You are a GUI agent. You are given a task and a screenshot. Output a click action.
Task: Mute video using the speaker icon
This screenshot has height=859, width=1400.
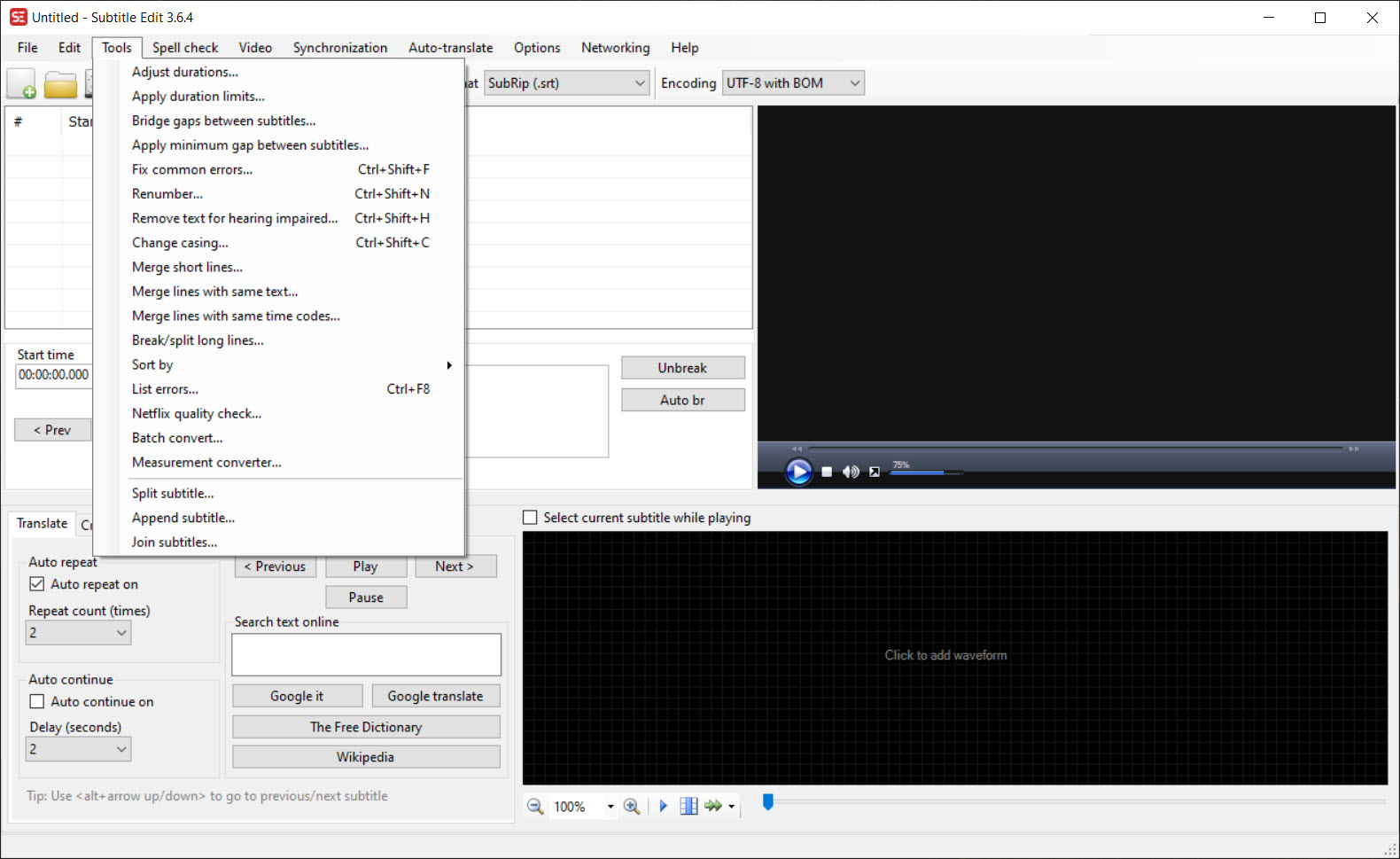point(851,472)
